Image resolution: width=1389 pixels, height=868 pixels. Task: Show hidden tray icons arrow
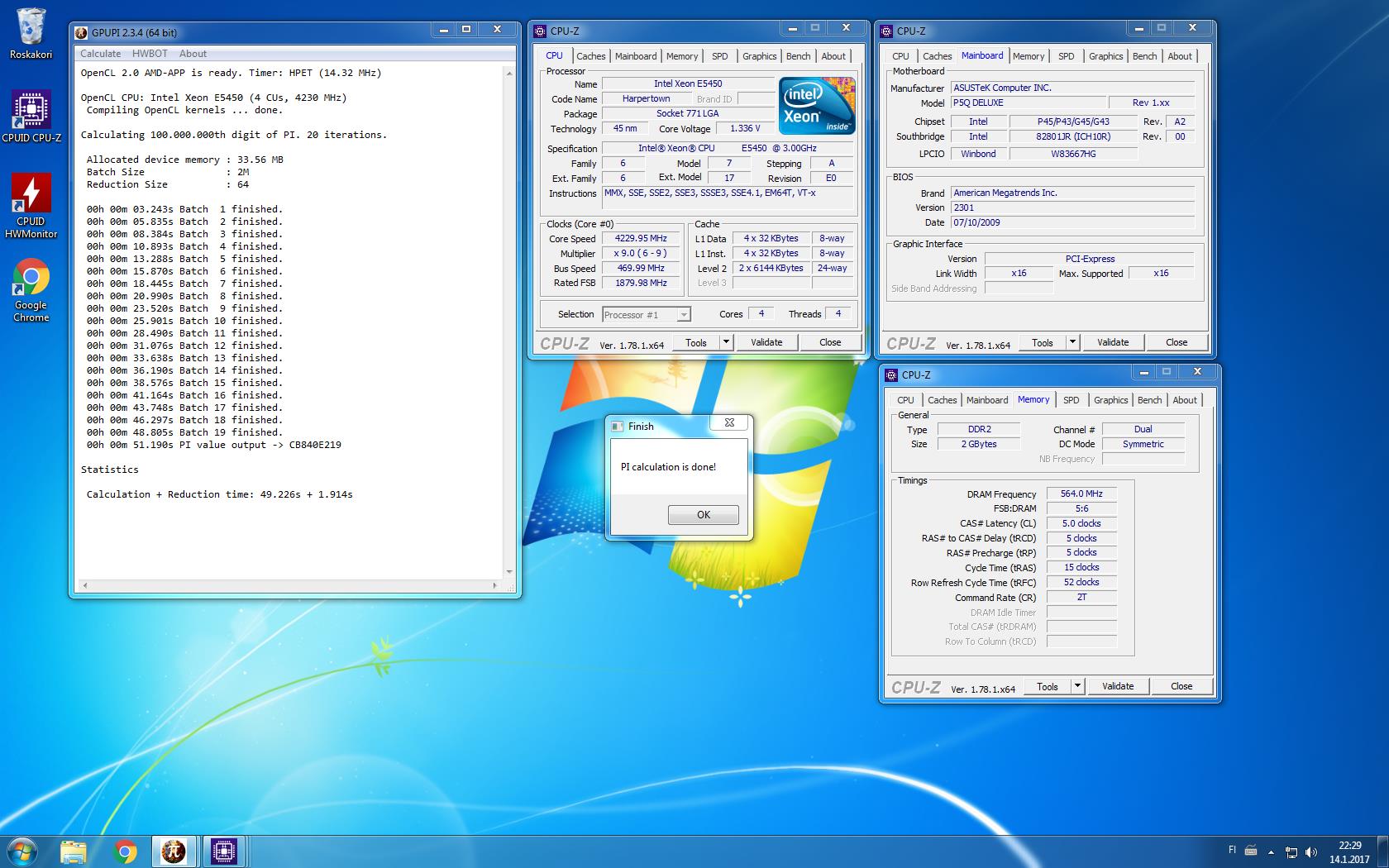(x=1271, y=851)
